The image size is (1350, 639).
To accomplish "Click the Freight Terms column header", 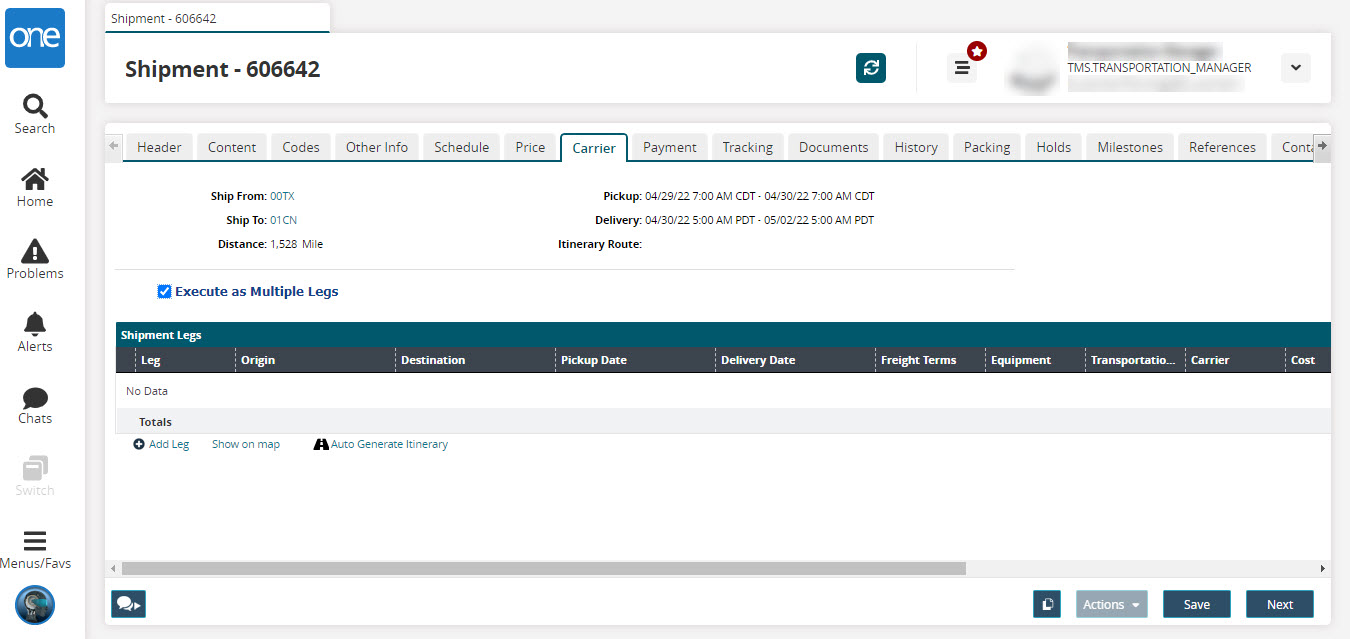I will coord(930,360).
